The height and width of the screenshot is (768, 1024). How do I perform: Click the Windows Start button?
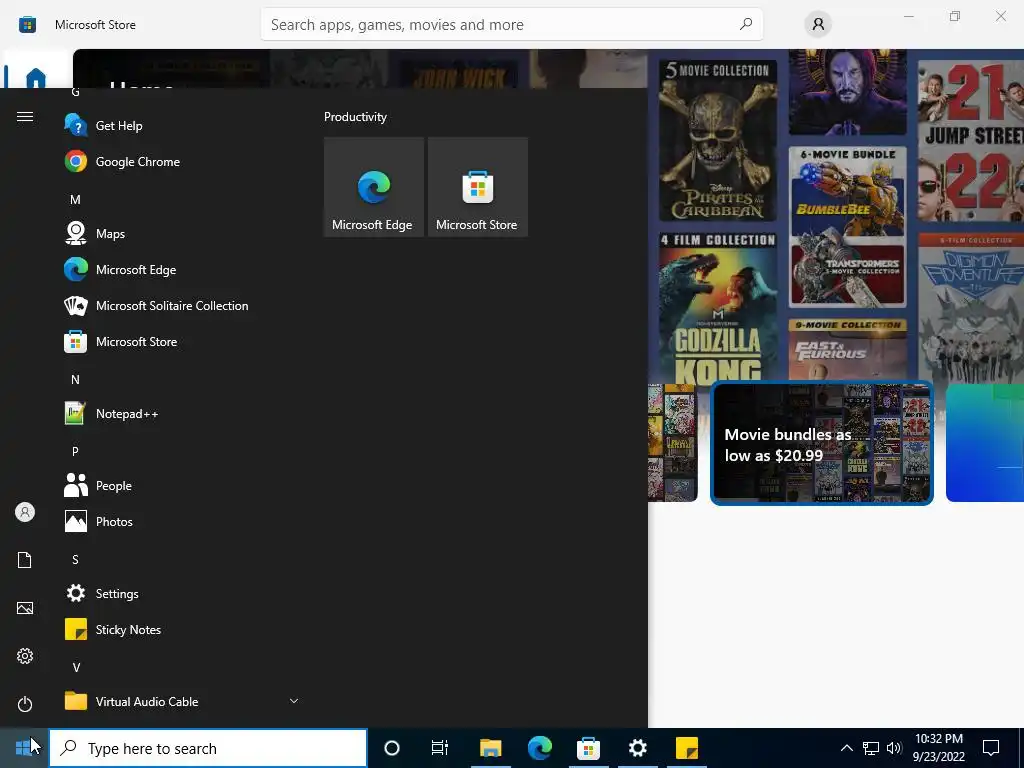pos(24,748)
